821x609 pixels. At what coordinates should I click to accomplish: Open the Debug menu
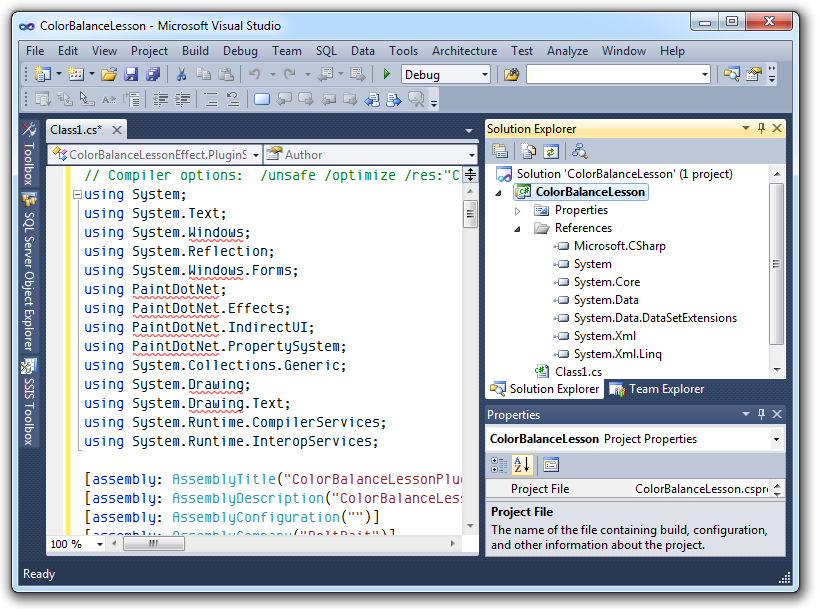[240, 51]
